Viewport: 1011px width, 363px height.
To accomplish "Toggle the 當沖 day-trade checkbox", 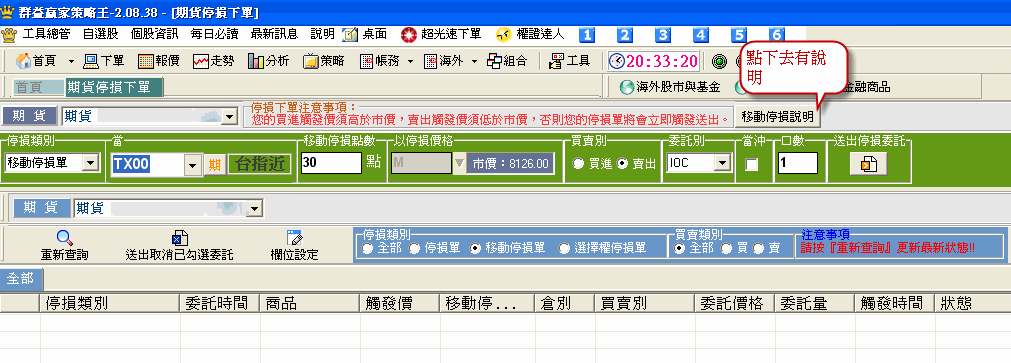I will (752, 164).
